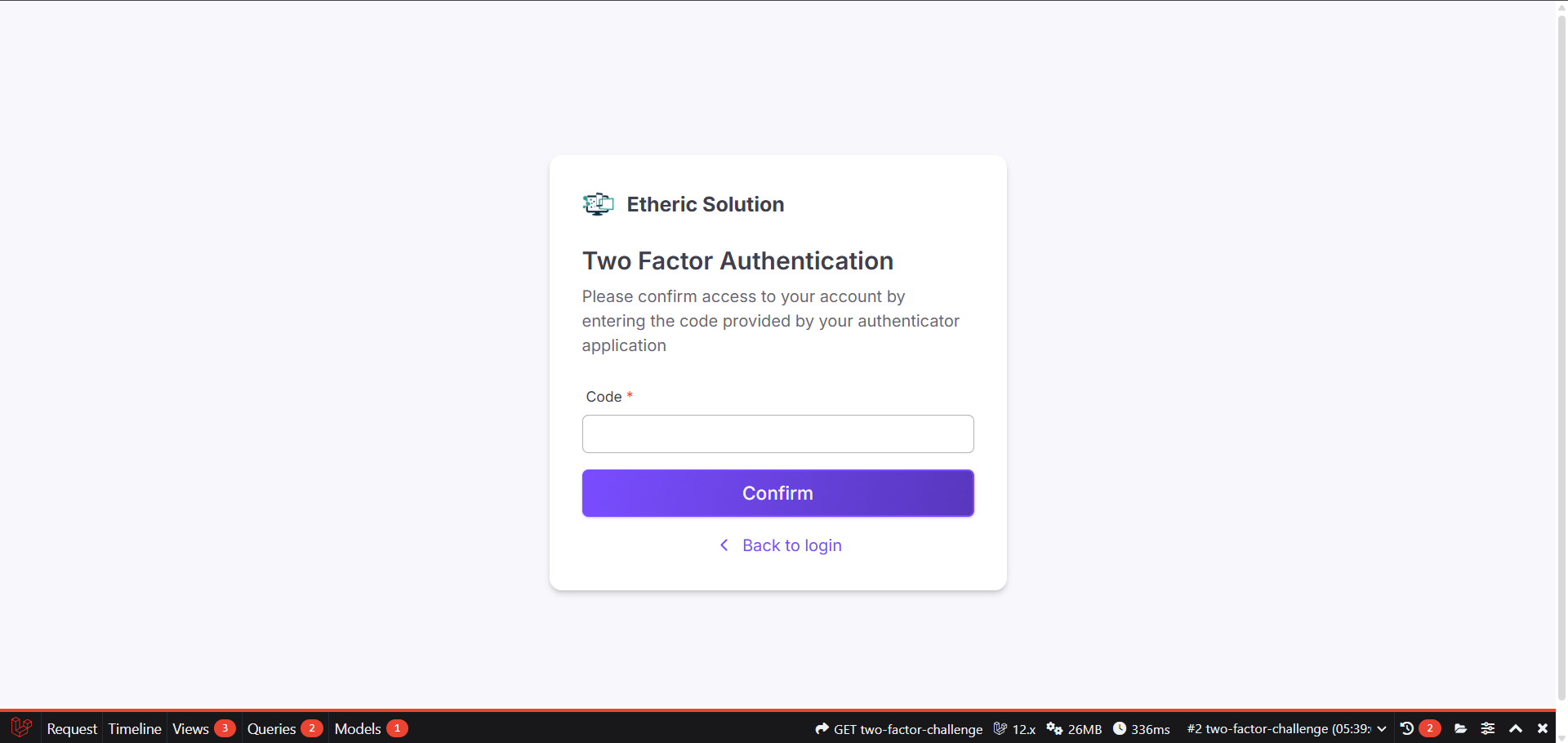This screenshot has height=743, width=1568.
Task: Select the Models tab
Action: coord(358,728)
